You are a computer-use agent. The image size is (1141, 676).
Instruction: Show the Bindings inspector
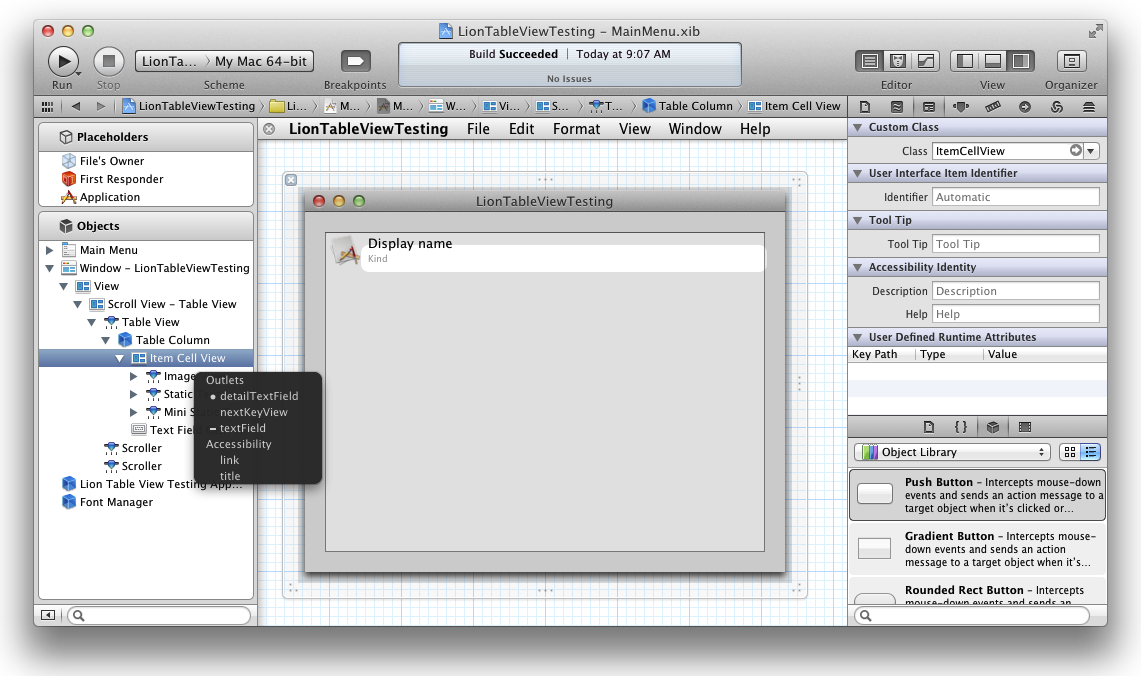tap(1057, 107)
